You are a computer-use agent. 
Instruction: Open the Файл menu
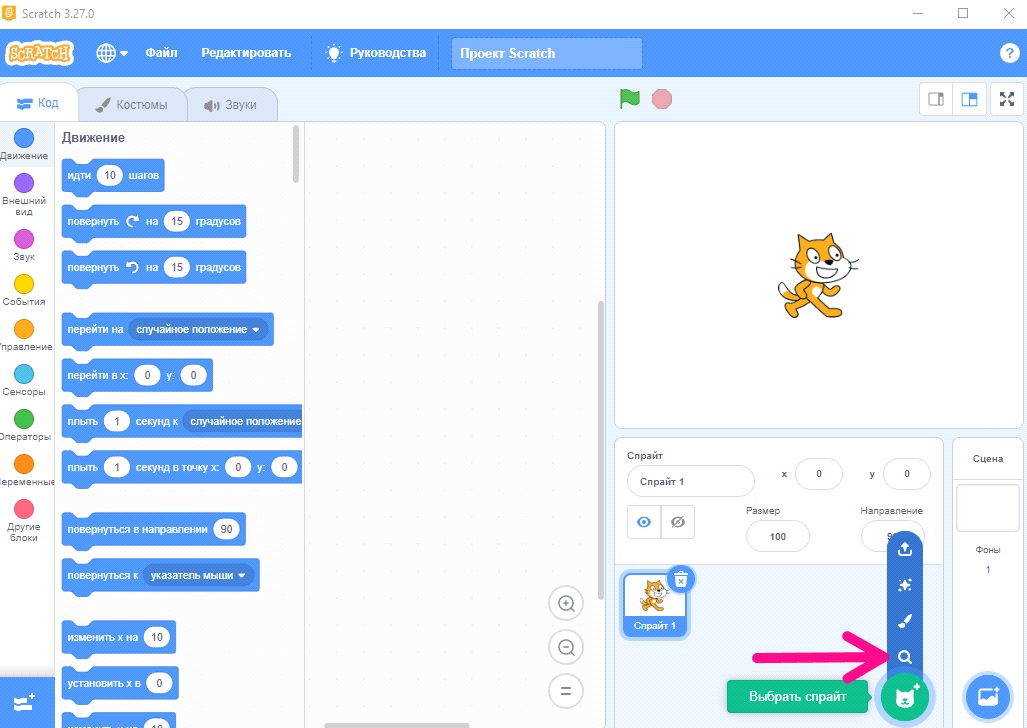[x=161, y=53]
